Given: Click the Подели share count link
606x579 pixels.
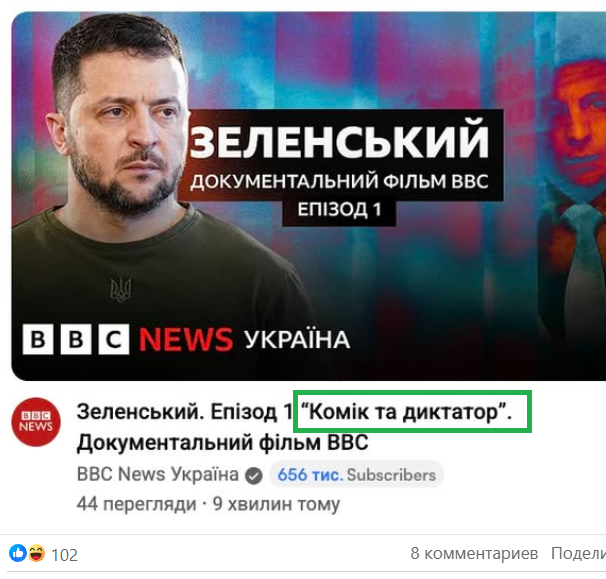Looking at the screenshot, I should (578, 553).
